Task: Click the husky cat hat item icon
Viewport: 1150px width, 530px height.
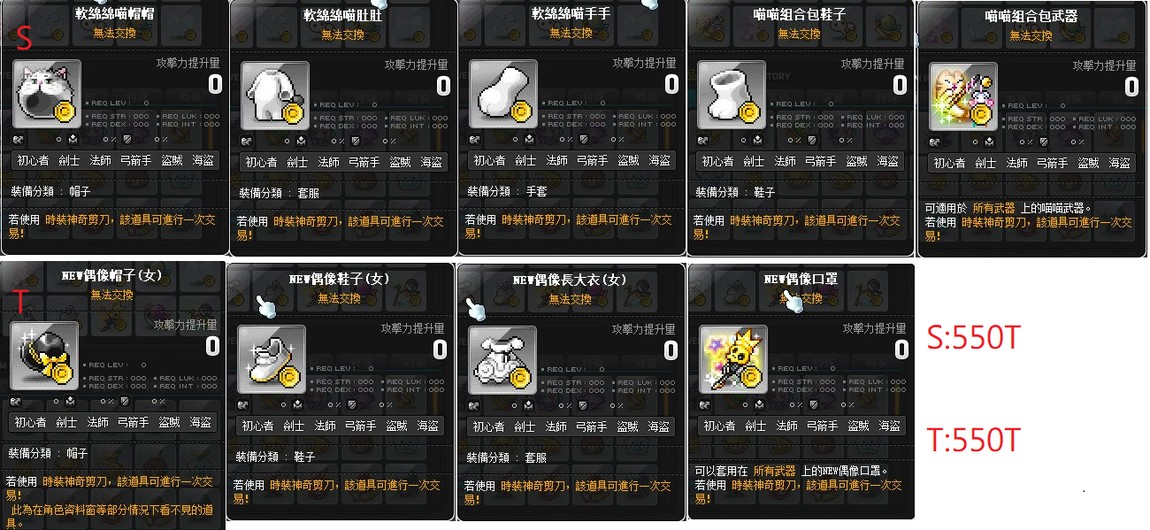Action: (x=45, y=92)
